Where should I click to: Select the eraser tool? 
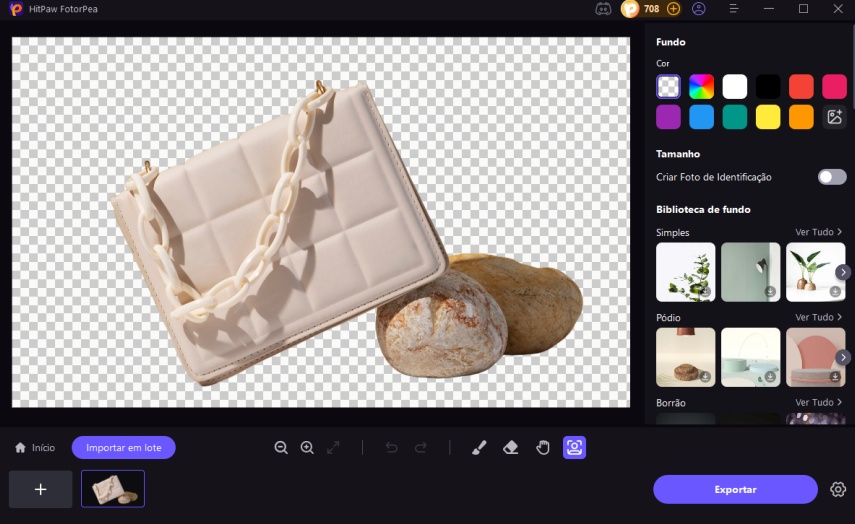pyautogui.click(x=510, y=448)
